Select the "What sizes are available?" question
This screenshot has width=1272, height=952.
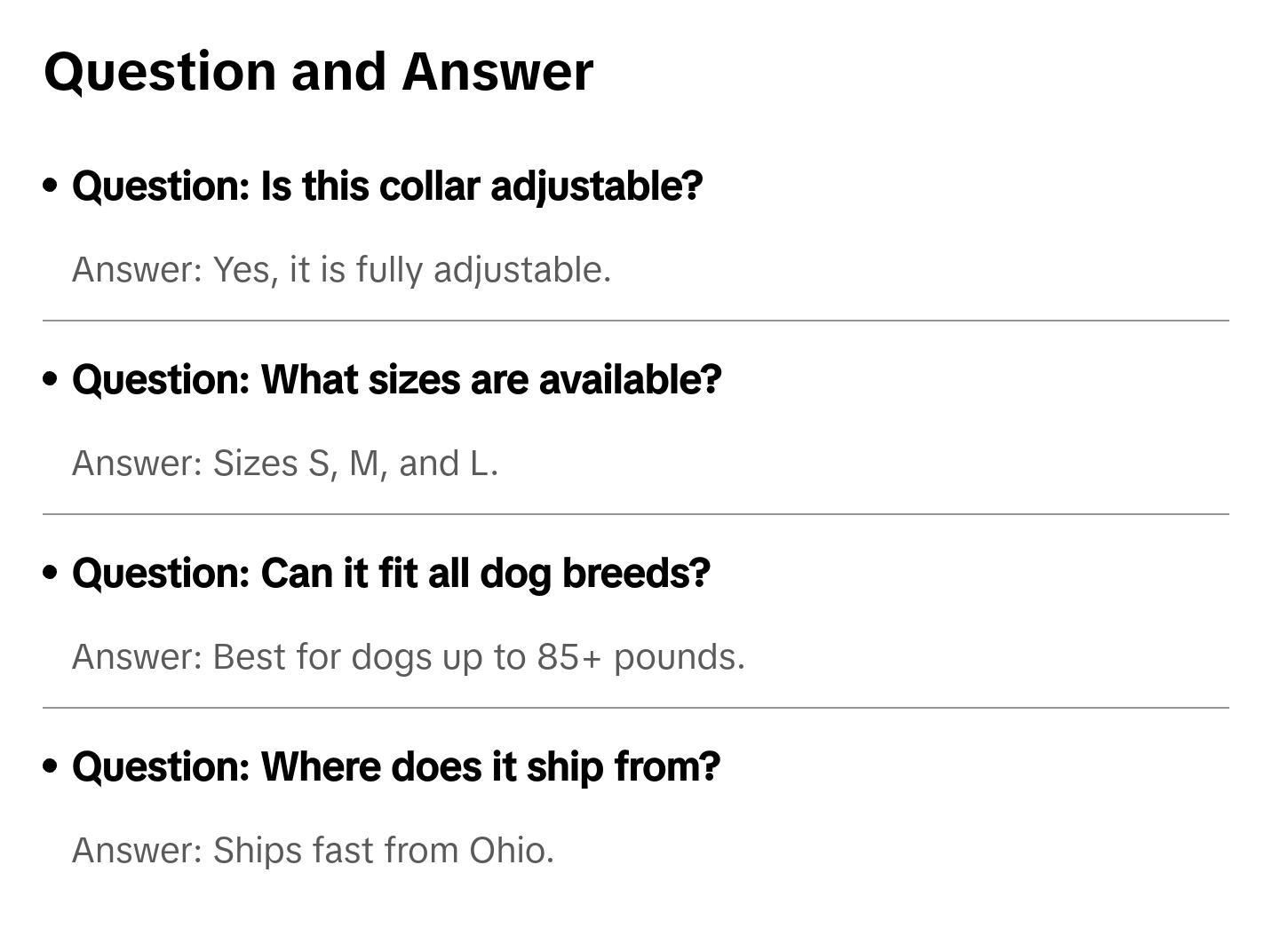click(x=396, y=380)
